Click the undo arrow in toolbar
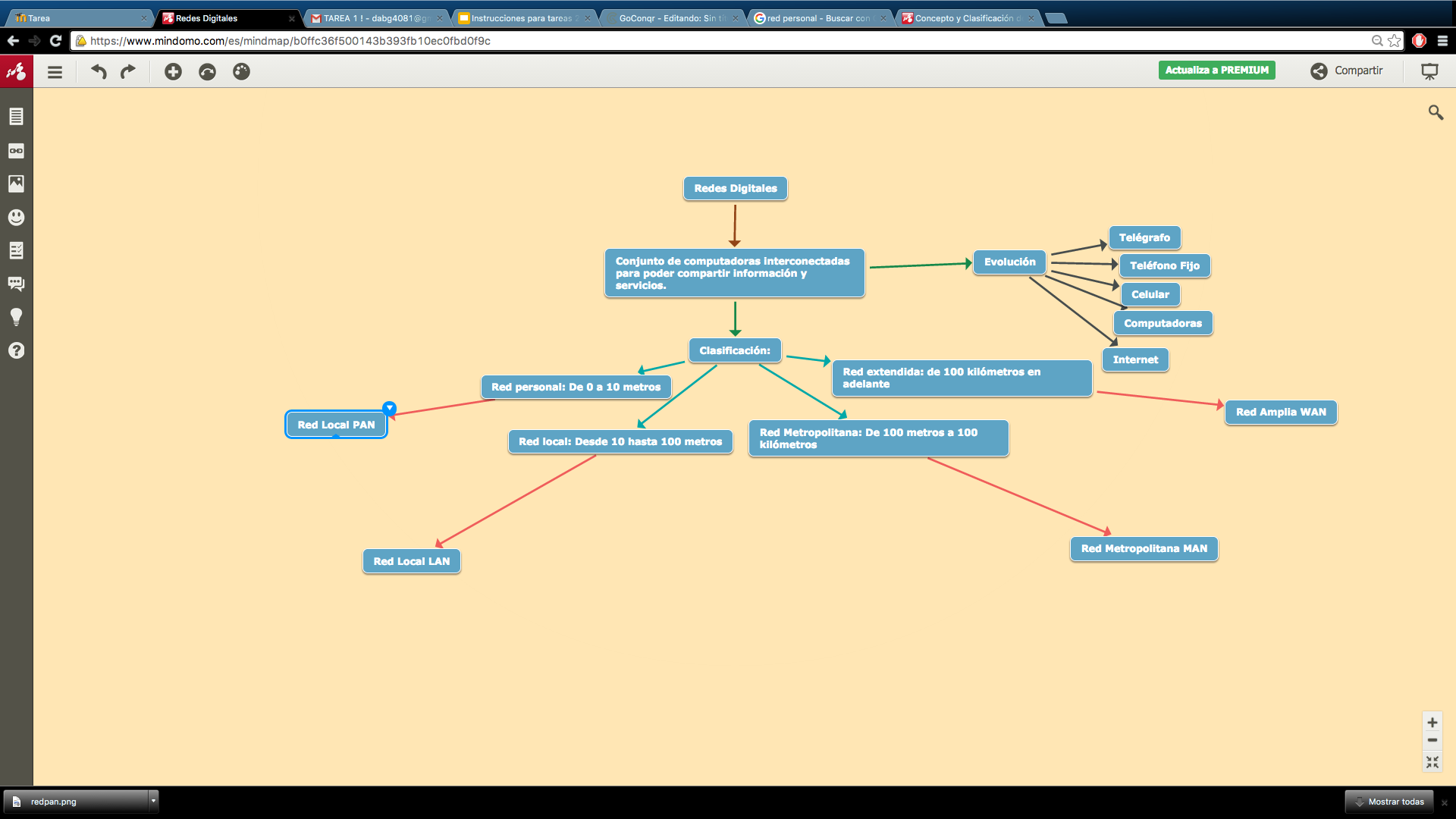The height and width of the screenshot is (819, 1456). (99, 71)
